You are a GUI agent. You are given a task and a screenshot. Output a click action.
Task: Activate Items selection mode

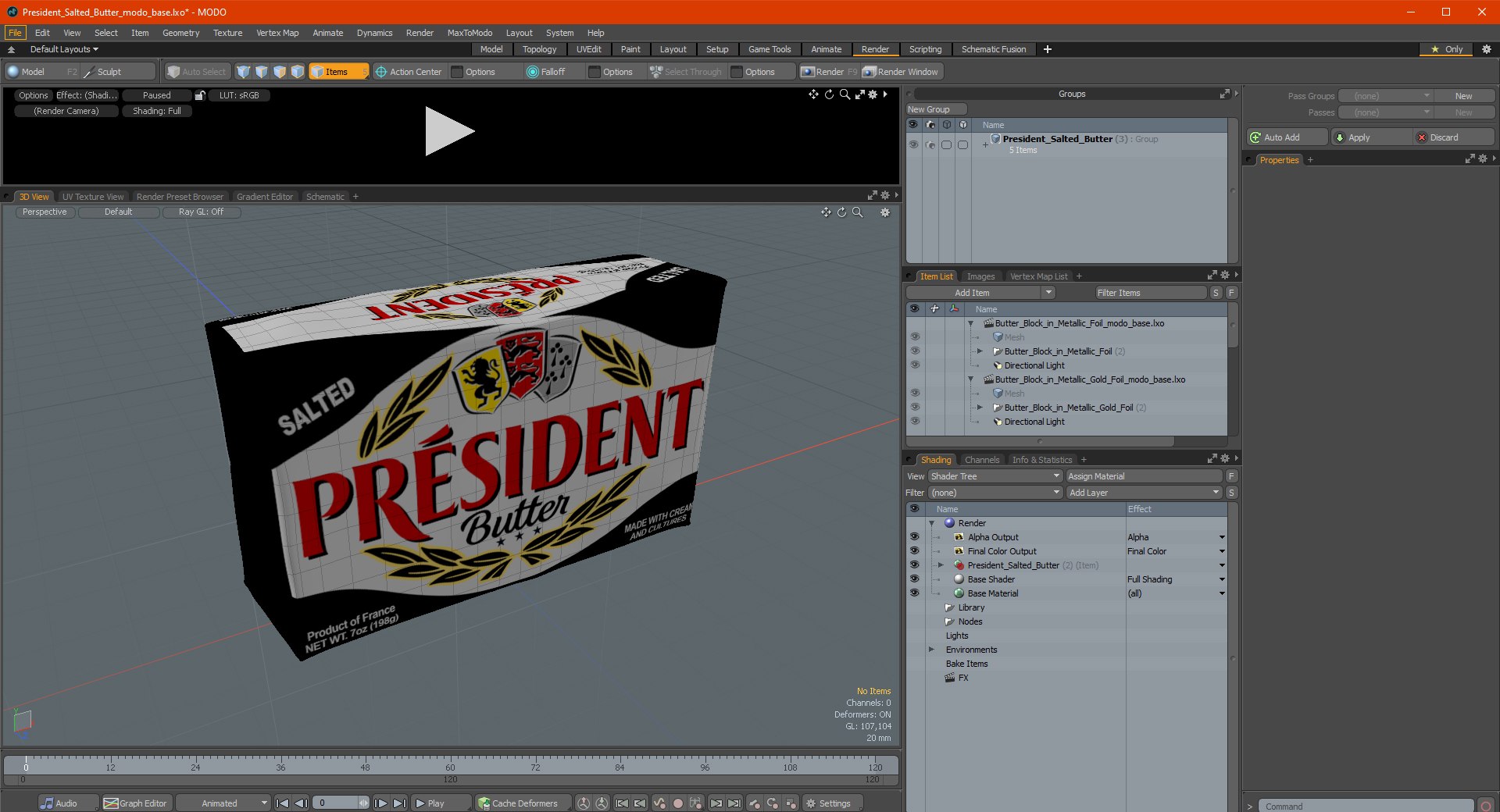click(338, 72)
